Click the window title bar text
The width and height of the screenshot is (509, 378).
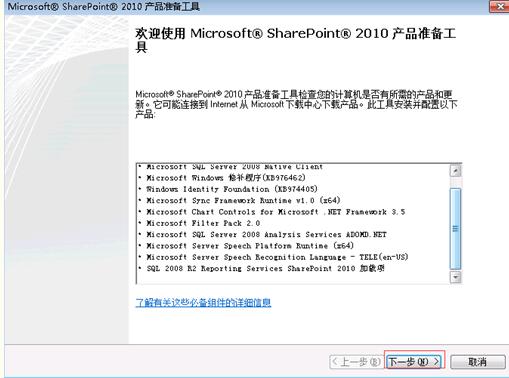point(104,6)
